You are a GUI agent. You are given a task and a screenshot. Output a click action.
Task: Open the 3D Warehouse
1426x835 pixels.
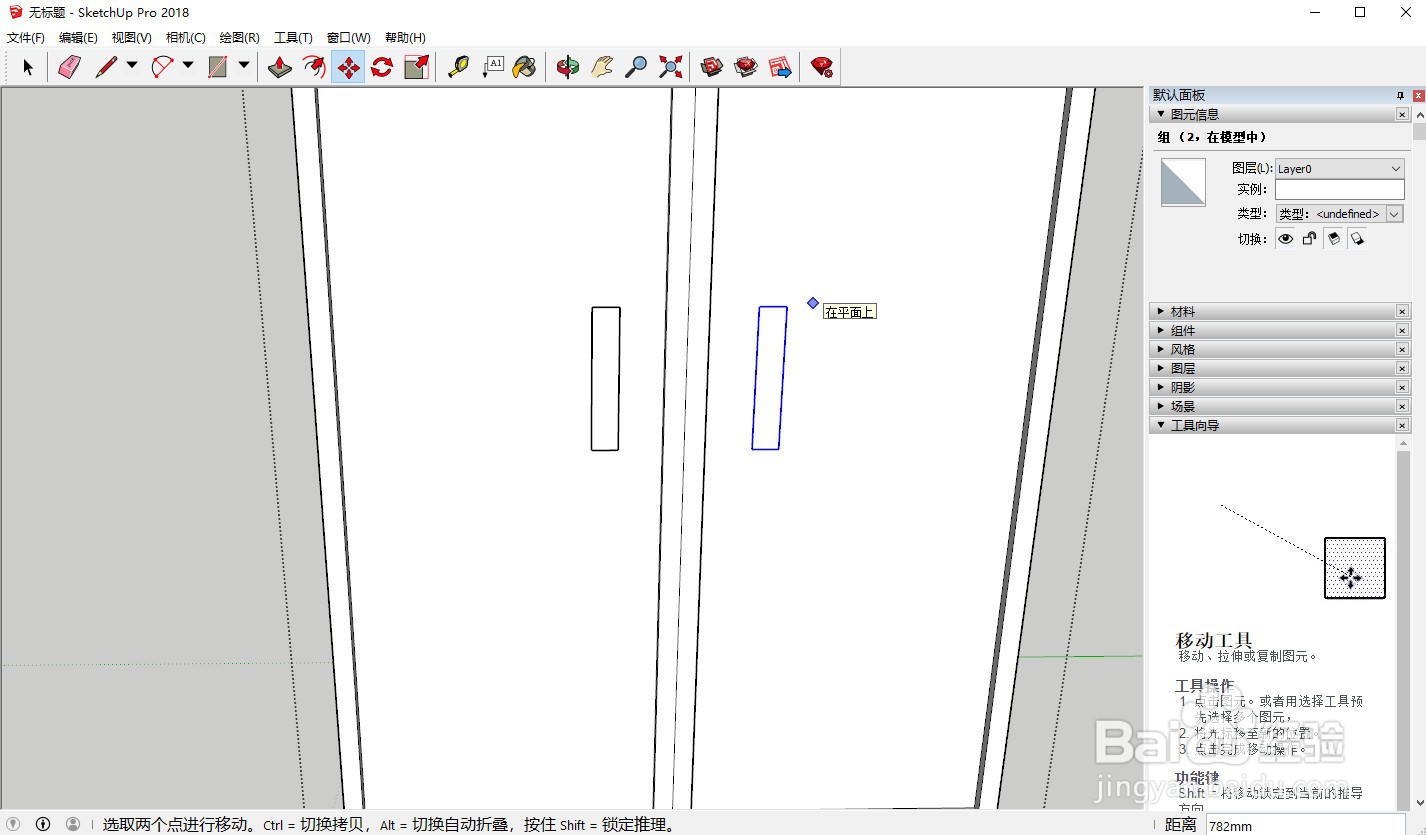(712, 67)
